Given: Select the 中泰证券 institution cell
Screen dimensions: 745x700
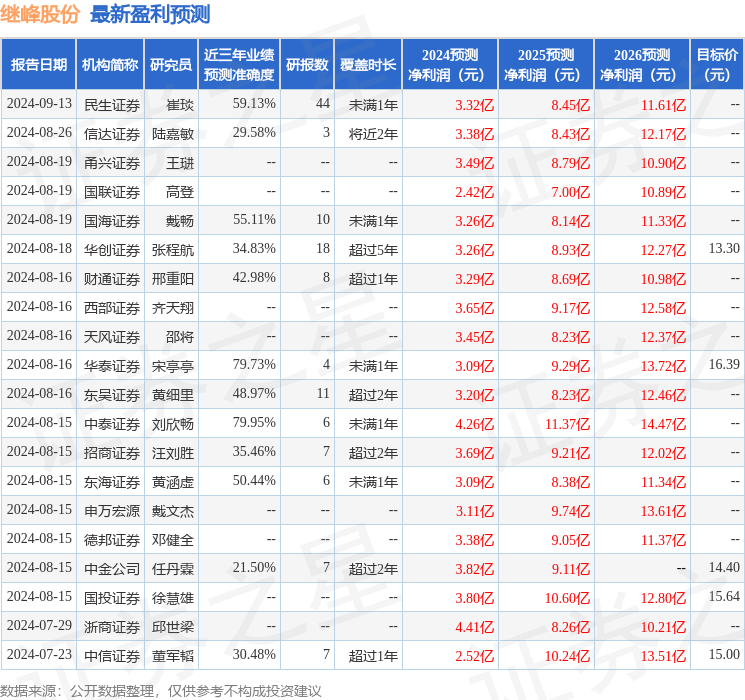Looking at the screenshot, I should [112, 423].
